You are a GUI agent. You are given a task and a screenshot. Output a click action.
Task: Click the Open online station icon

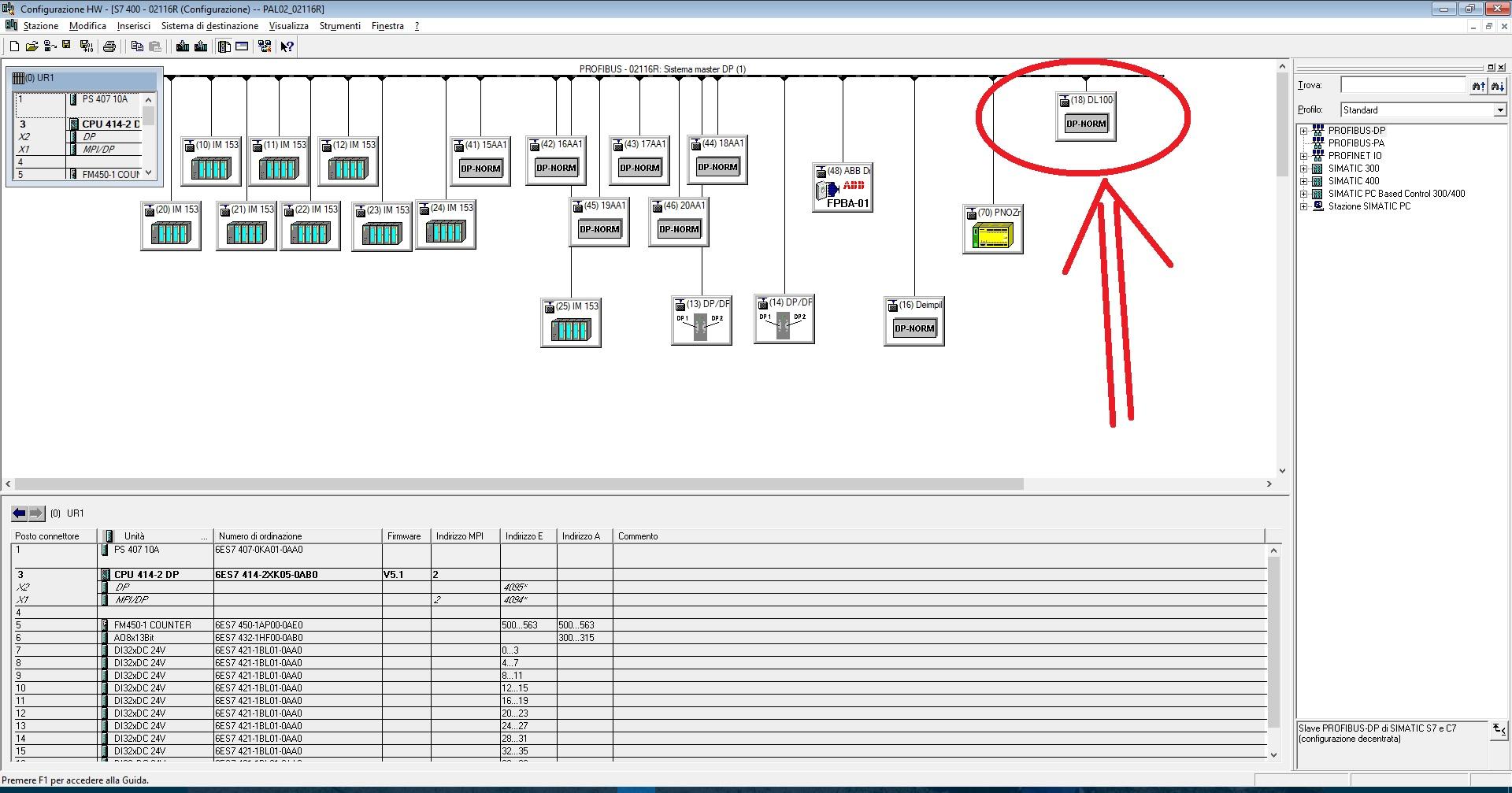tap(49, 46)
